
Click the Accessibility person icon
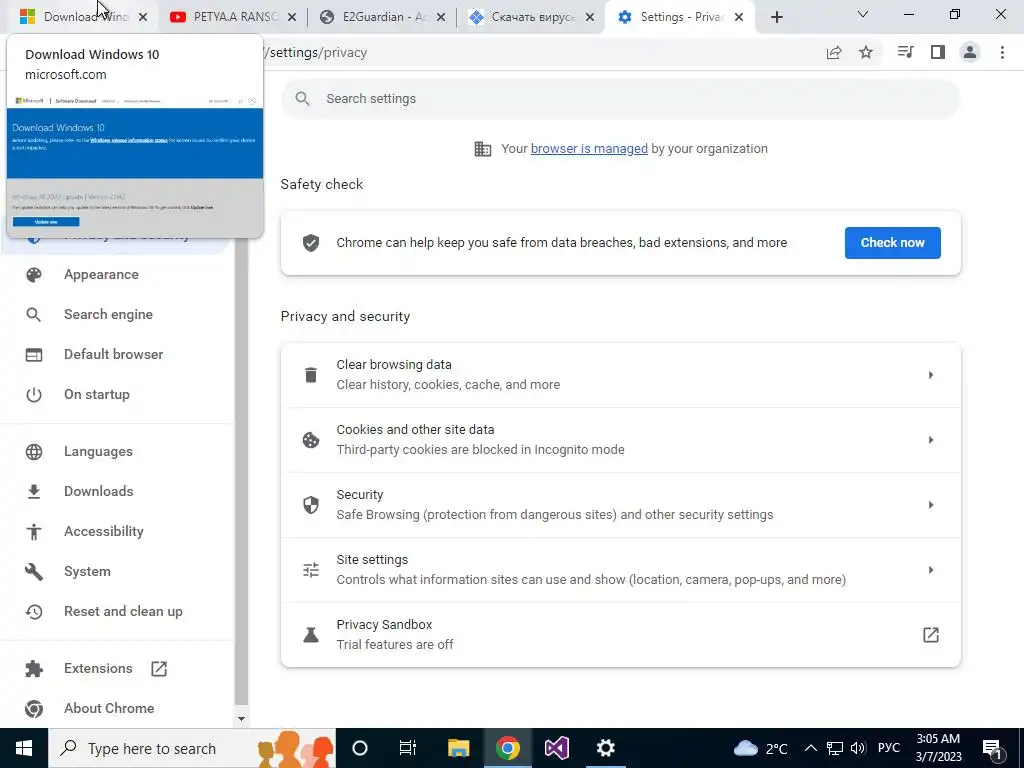[34, 532]
